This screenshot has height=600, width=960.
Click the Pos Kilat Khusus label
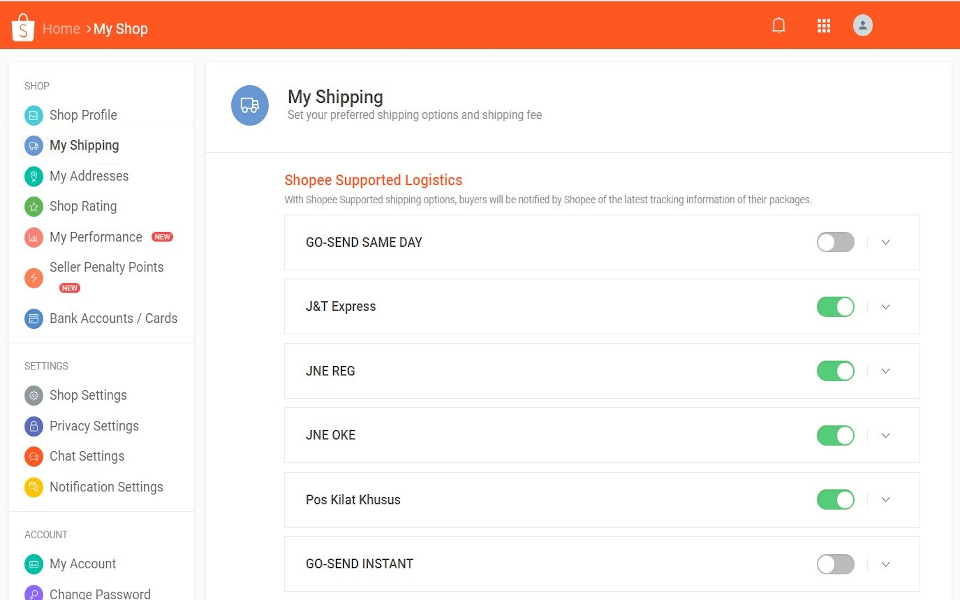[x=353, y=500]
